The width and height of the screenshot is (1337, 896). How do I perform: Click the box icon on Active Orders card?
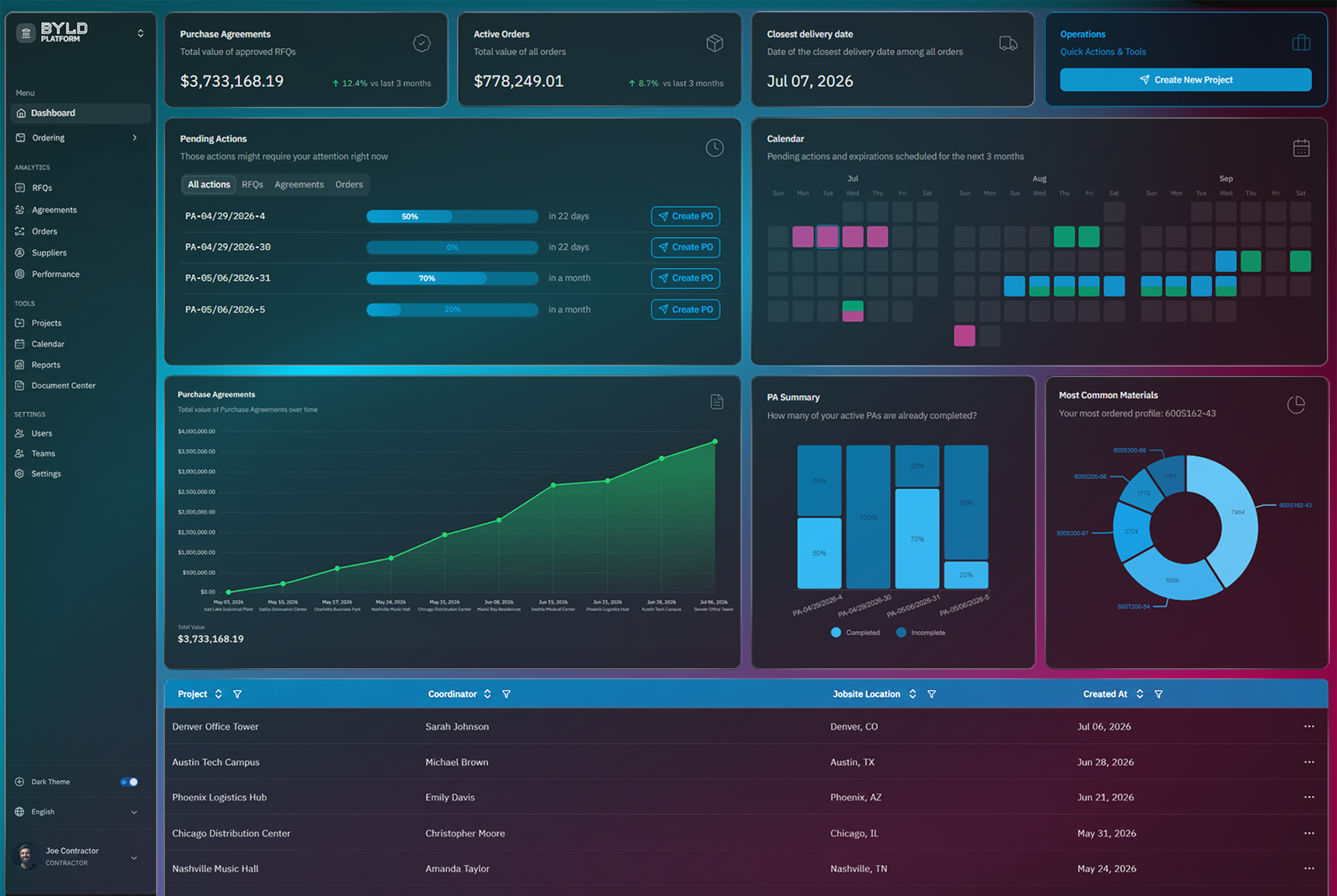pos(715,44)
